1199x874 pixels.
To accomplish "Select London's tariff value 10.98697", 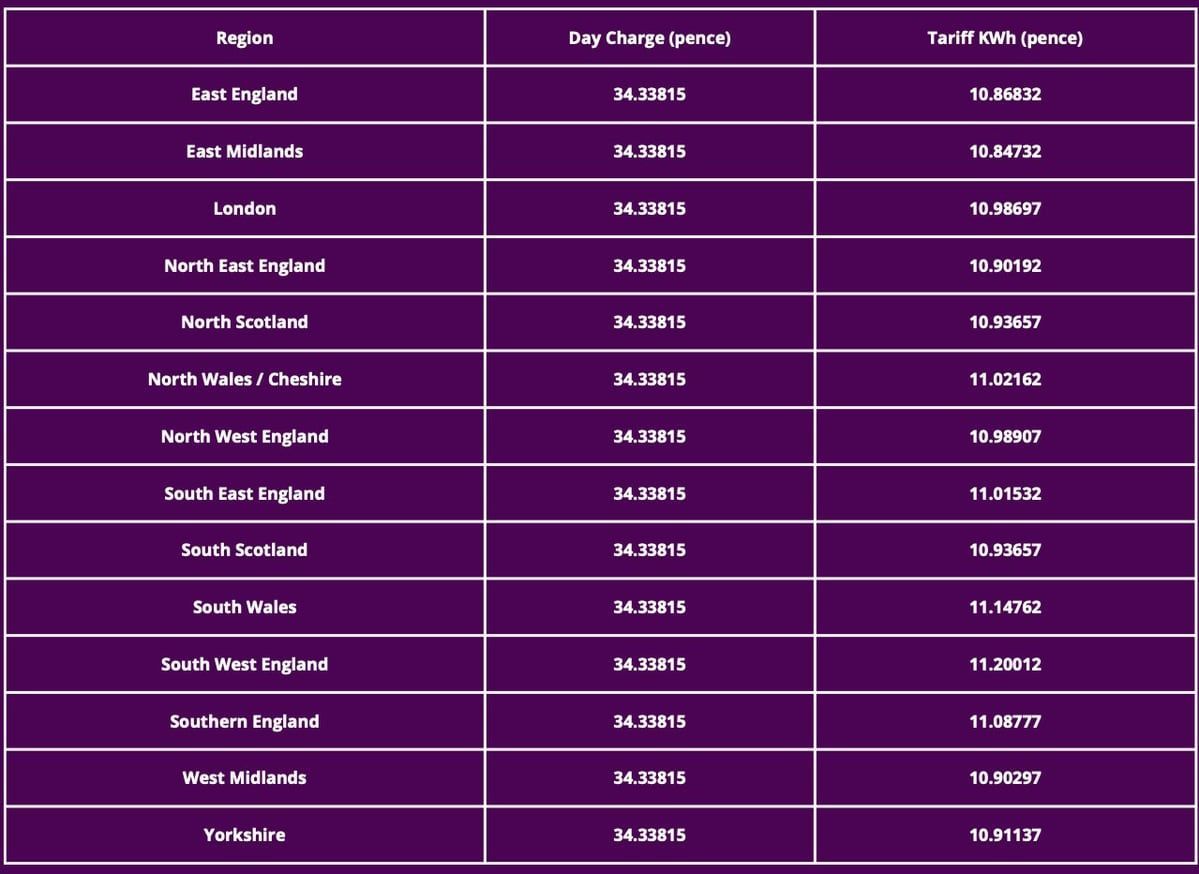I will (x=1004, y=208).
